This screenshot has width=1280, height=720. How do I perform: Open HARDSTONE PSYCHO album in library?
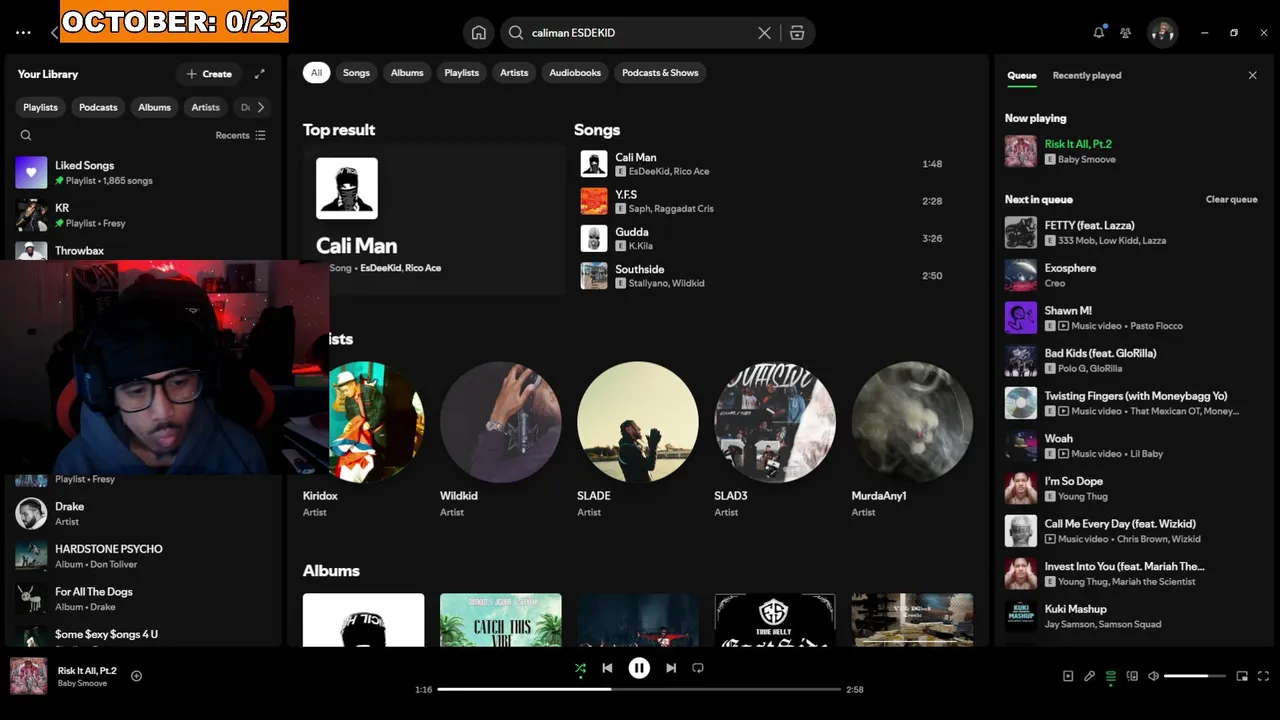tap(144, 556)
